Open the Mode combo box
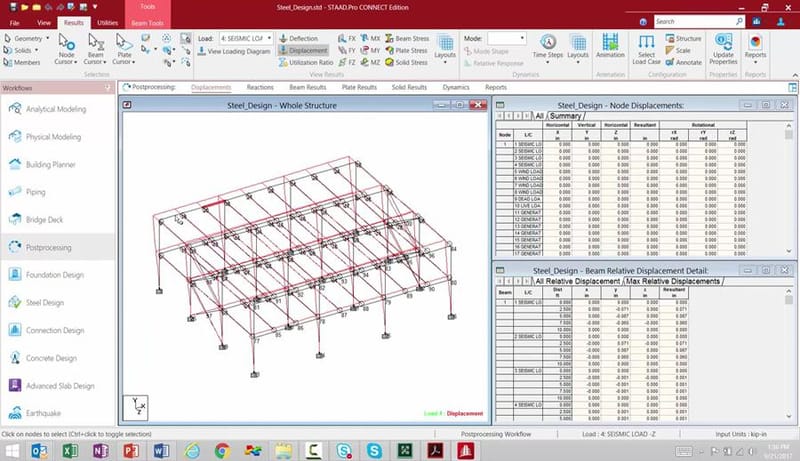This screenshot has height=461, width=800. [506, 38]
